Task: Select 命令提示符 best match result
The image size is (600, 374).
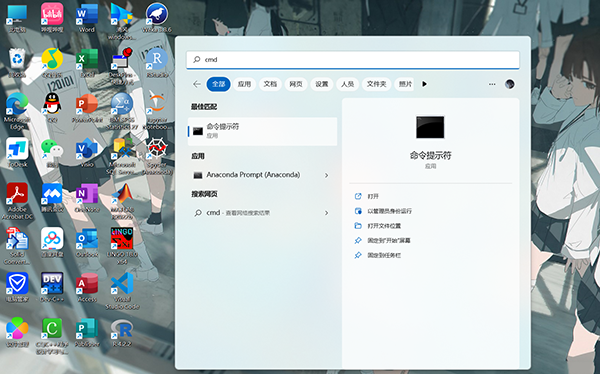Action: tap(262, 131)
